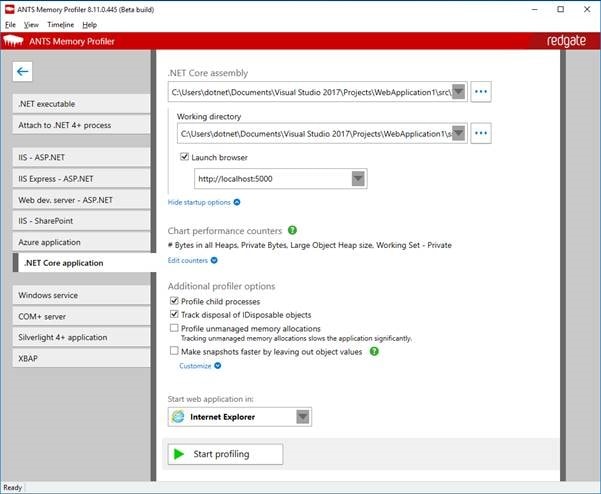Maximize the ANTS Memory Profiler window
601x494 pixels.
(560, 10)
